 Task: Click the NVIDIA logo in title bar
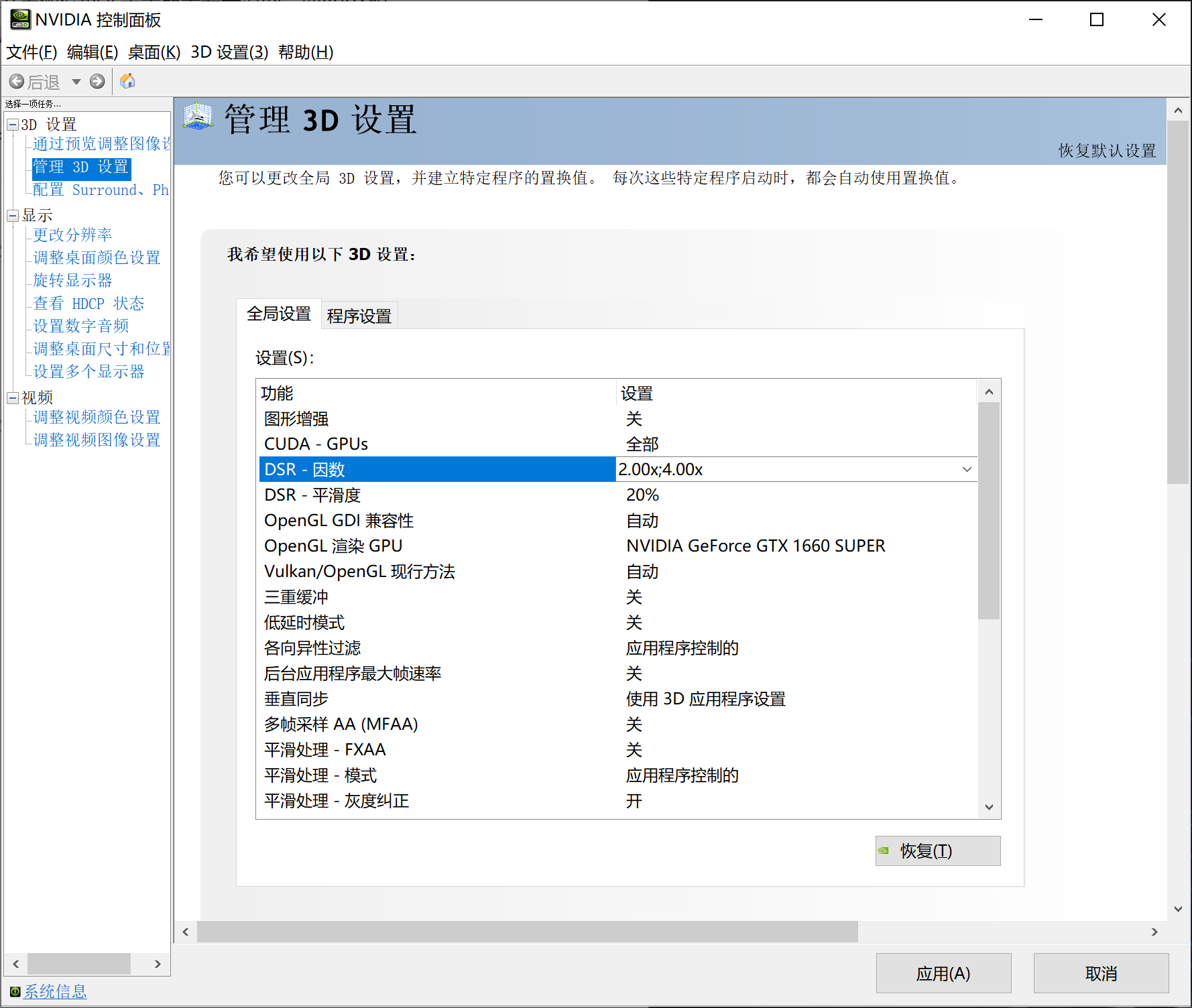click(x=20, y=19)
